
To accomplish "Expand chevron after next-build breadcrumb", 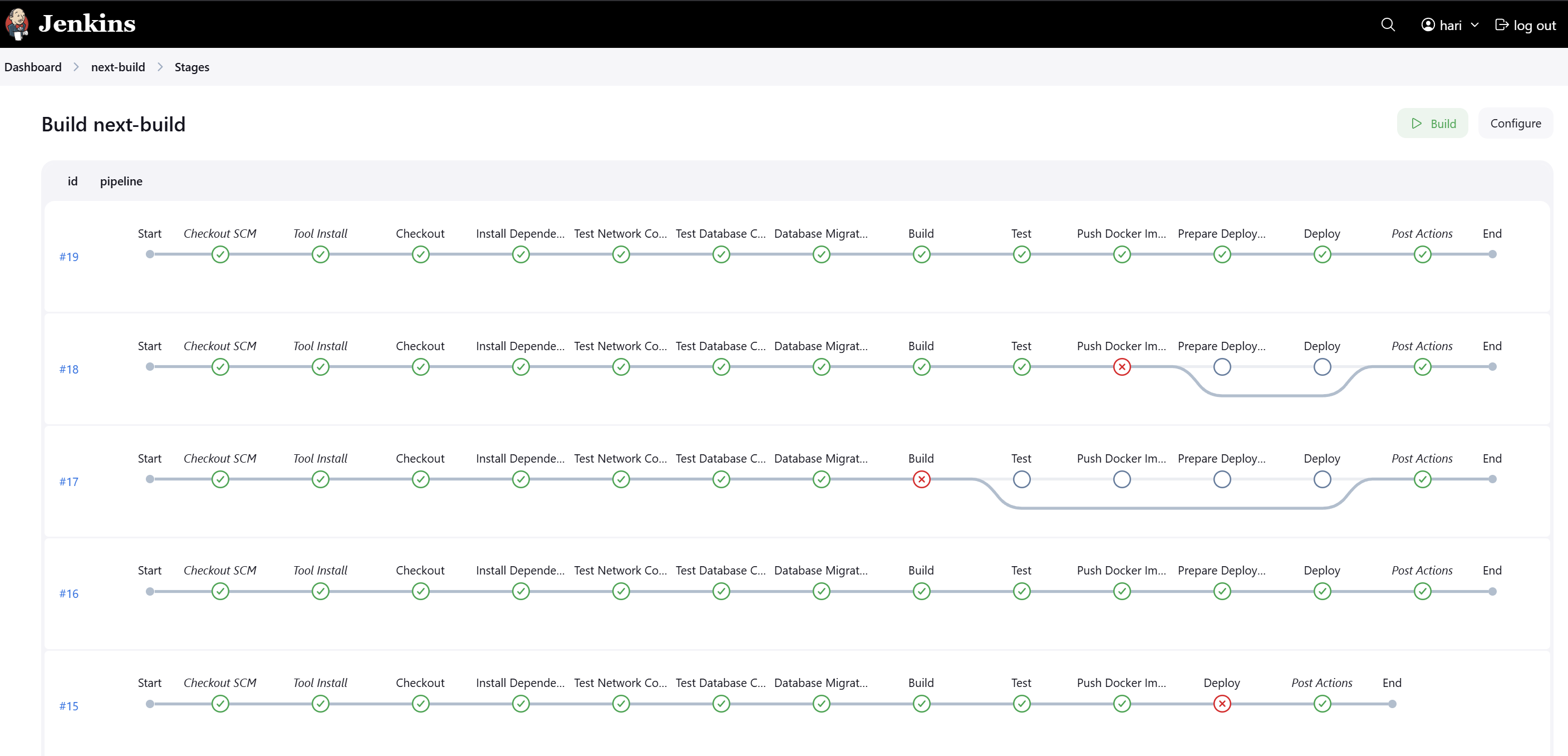I will (x=160, y=67).
